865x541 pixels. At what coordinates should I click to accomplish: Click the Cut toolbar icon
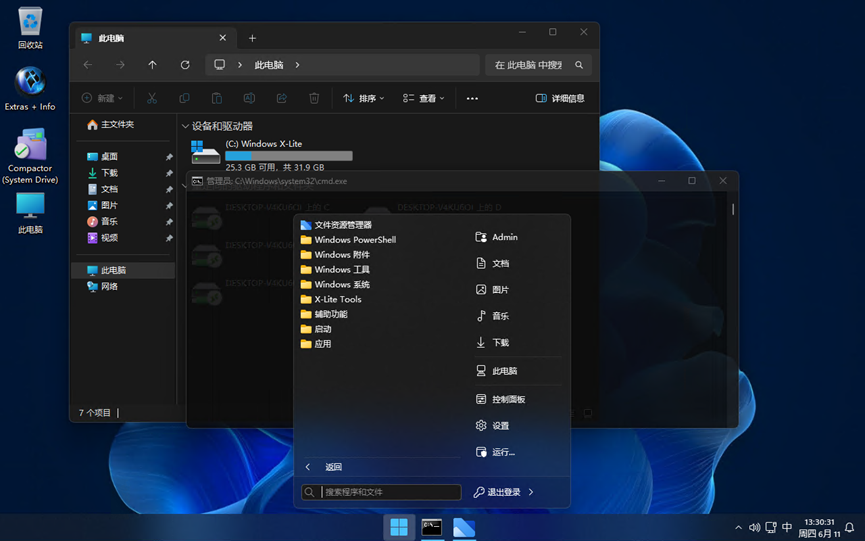[152, 98]
